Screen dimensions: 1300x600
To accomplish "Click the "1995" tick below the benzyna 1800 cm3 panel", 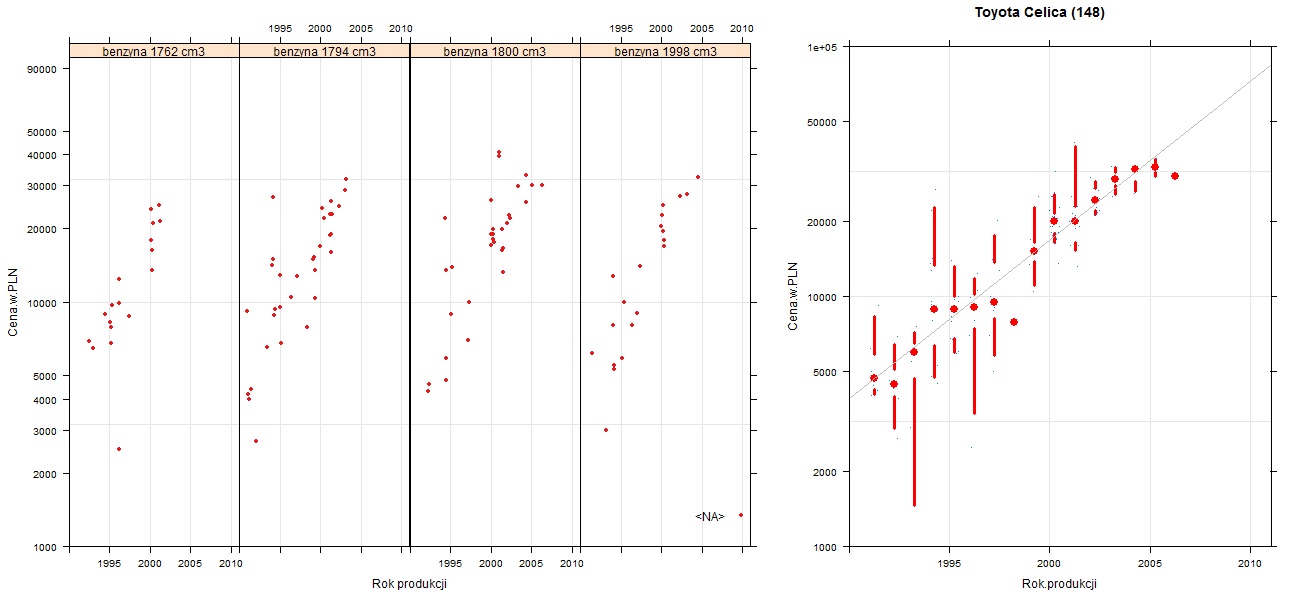I will [450, 564].
